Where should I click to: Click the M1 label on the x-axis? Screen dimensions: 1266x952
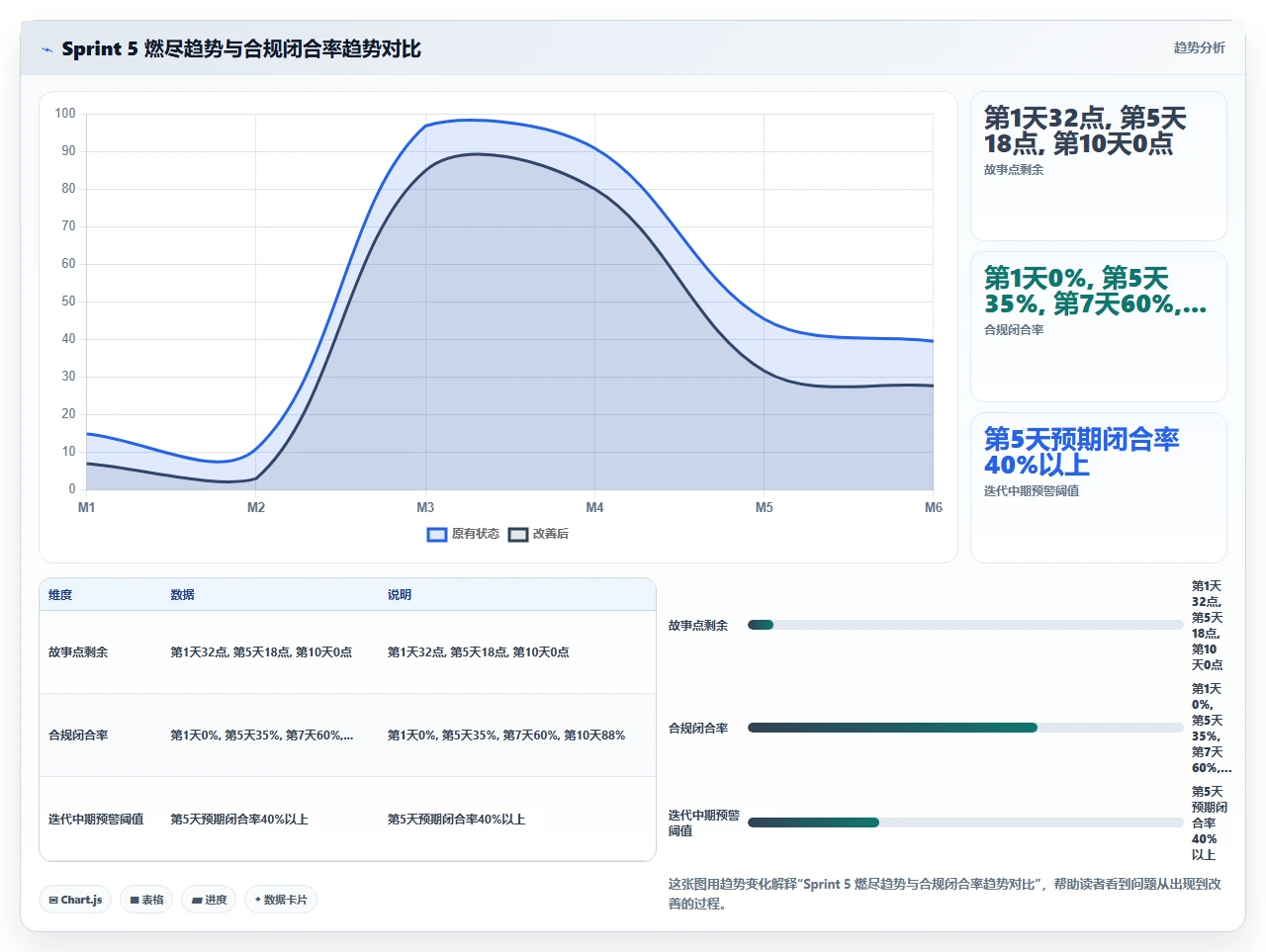[87, 507]
